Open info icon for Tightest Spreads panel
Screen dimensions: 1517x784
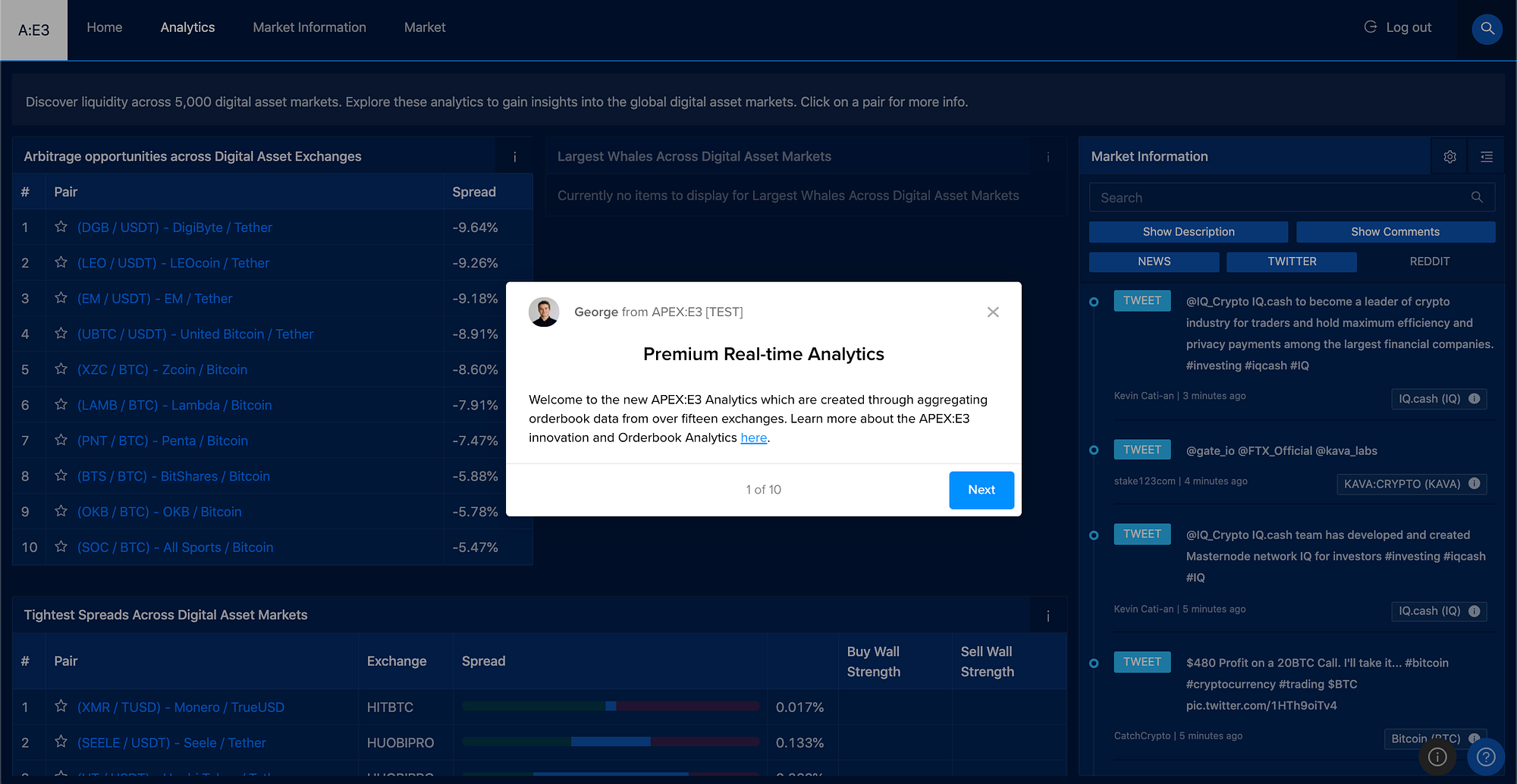[x=1047, y=616]
